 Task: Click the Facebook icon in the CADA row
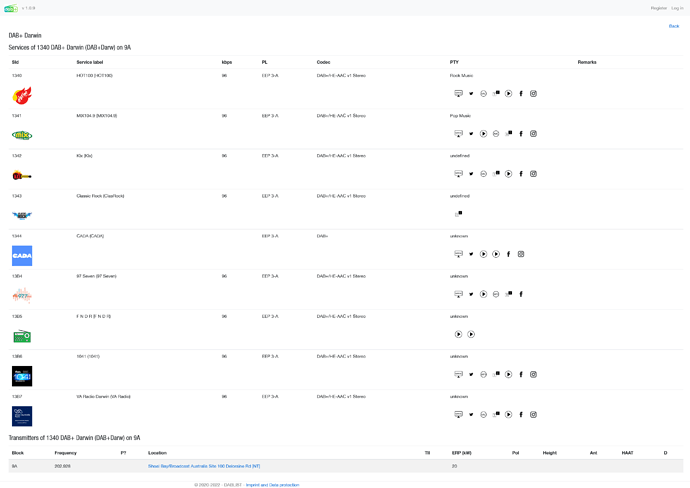pos(508,254)
